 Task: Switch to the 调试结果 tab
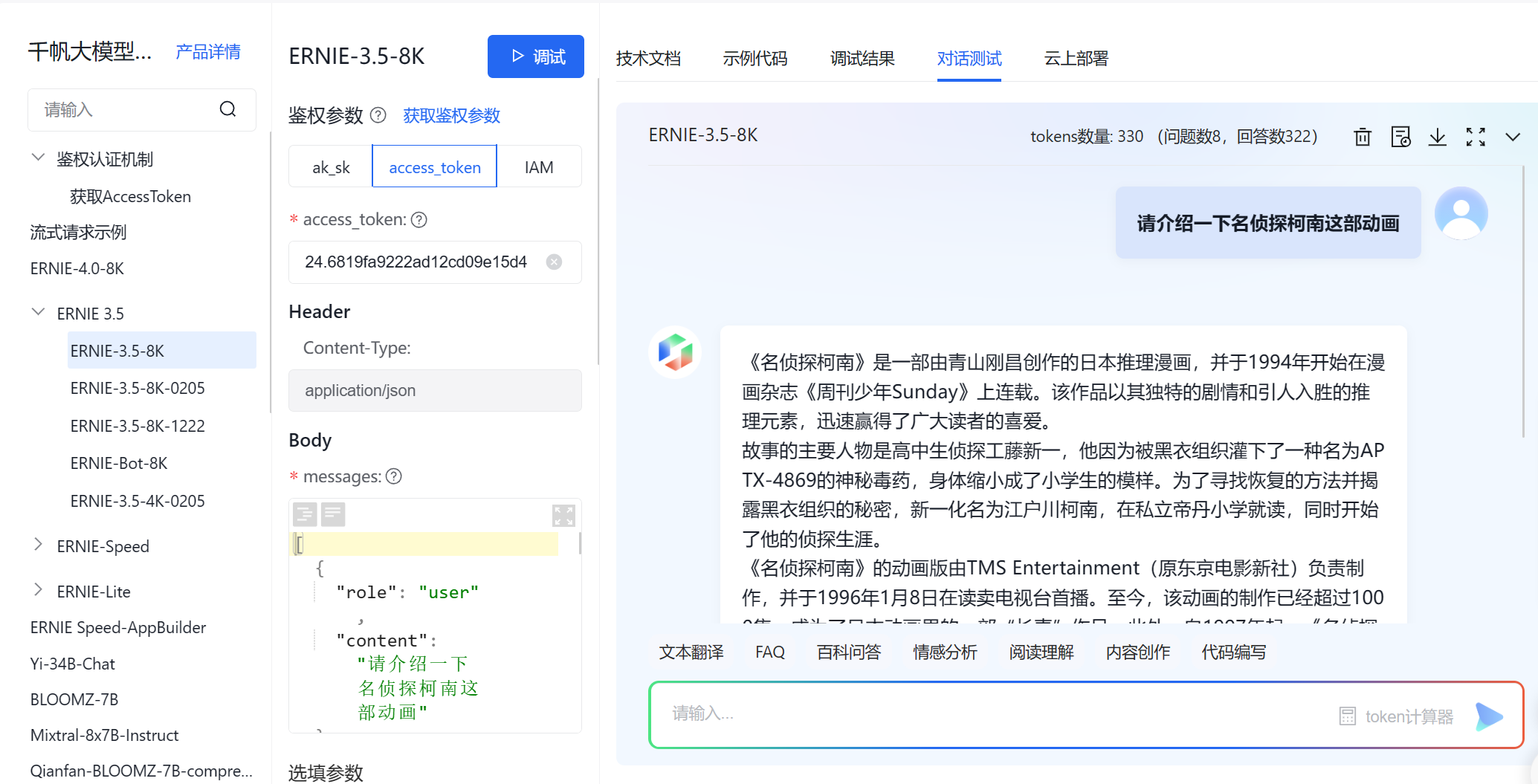point(862,58)
